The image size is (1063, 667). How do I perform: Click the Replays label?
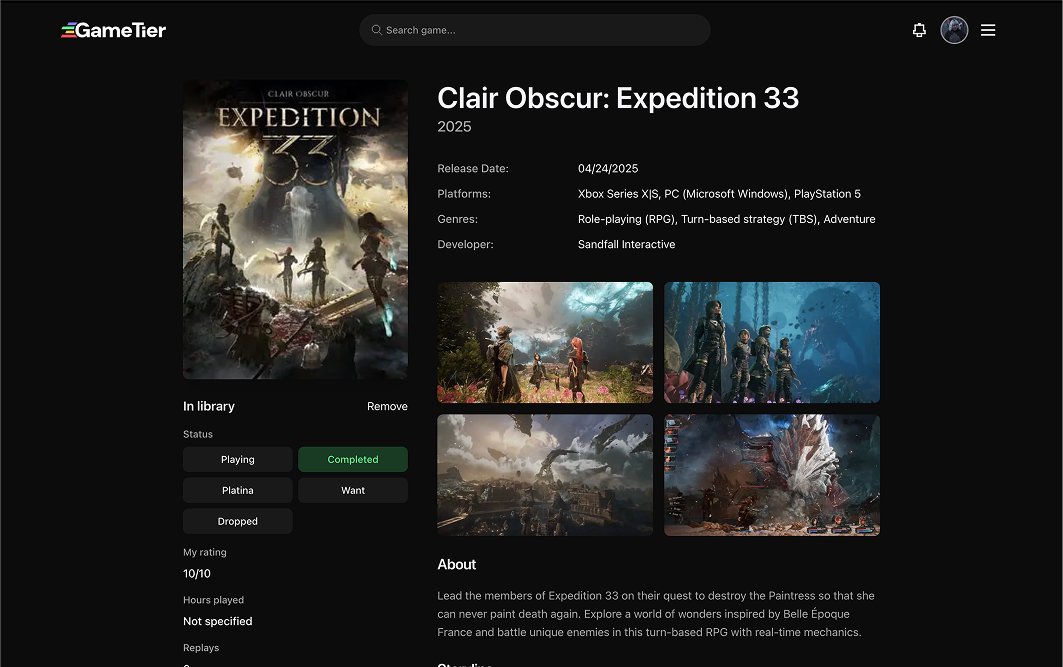coord(201,647)
